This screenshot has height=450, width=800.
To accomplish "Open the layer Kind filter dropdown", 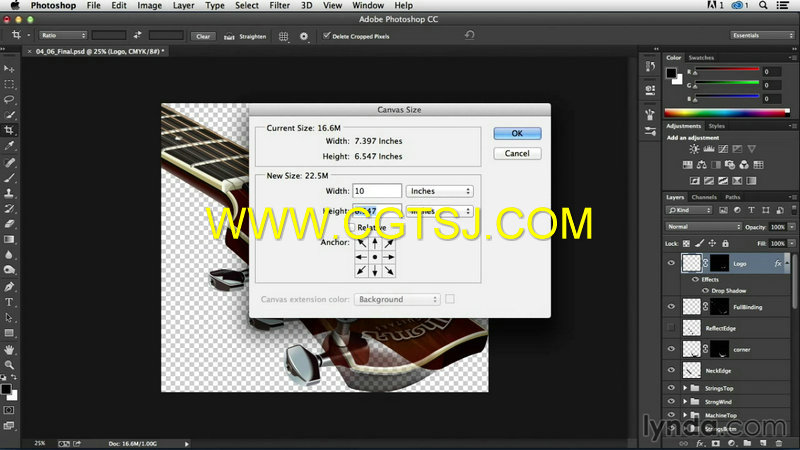I will point(689,210).
